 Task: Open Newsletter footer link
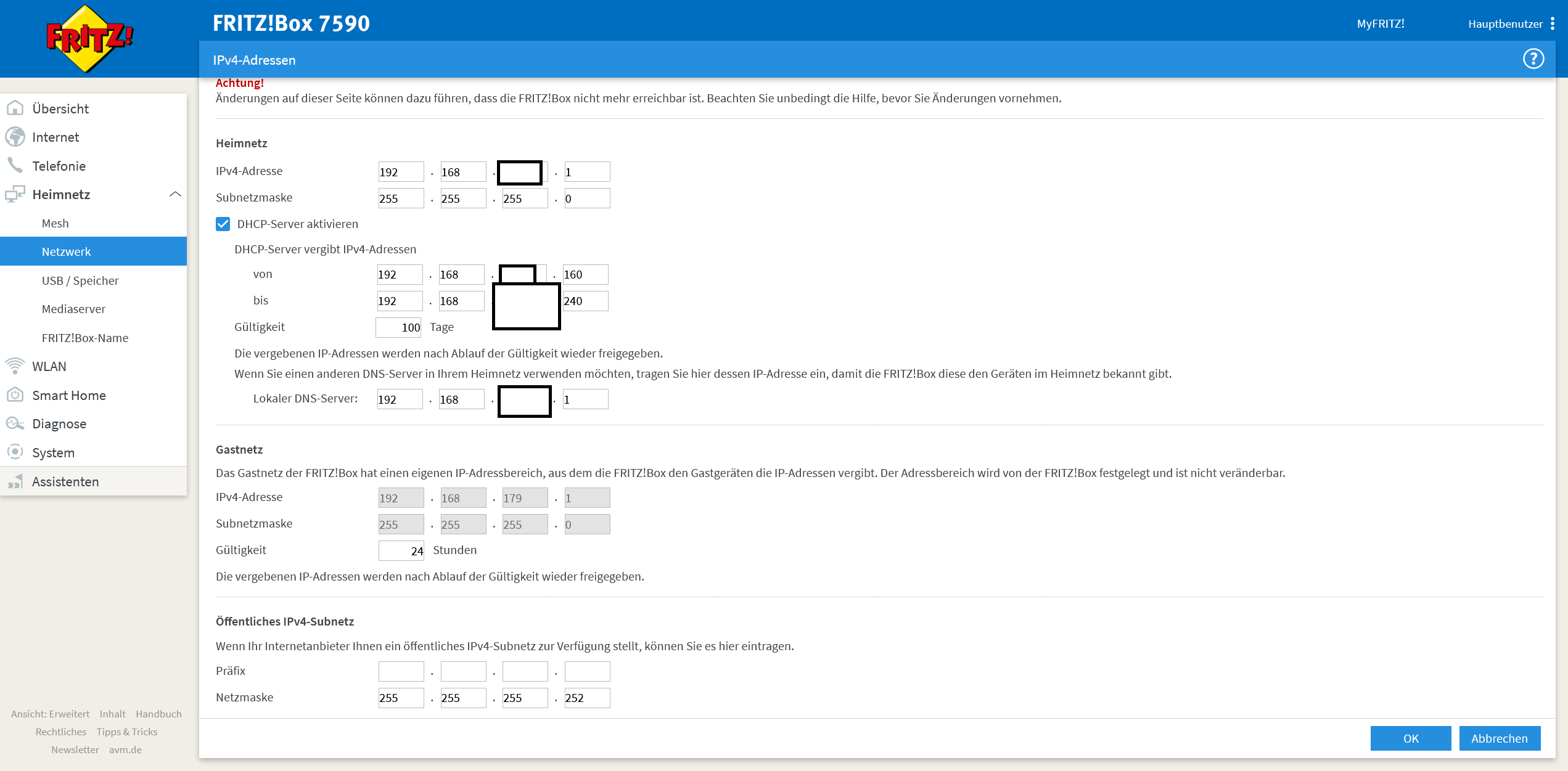tap(75, 749)
